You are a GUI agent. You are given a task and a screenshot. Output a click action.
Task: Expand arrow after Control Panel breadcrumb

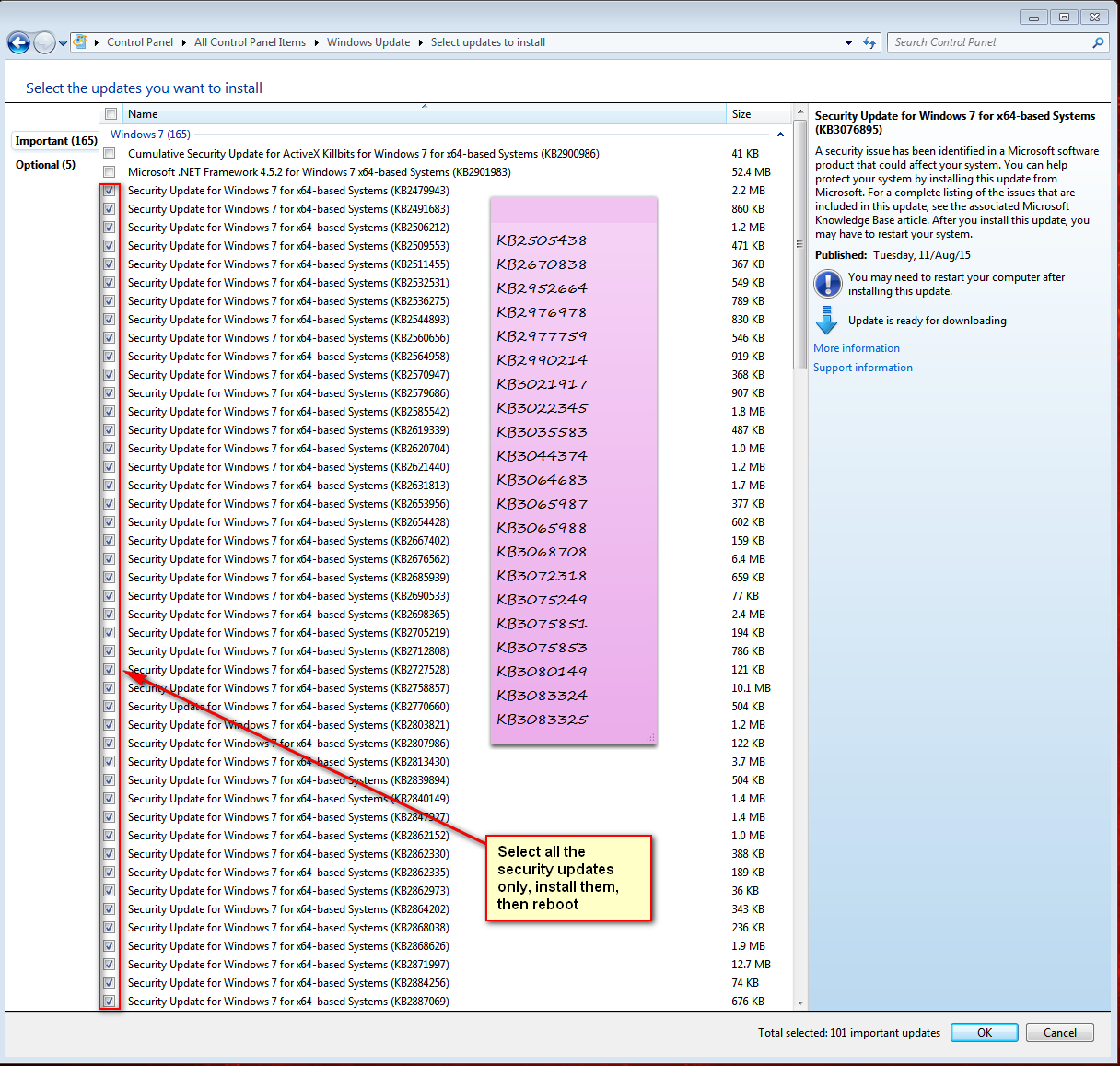(183, 42)
